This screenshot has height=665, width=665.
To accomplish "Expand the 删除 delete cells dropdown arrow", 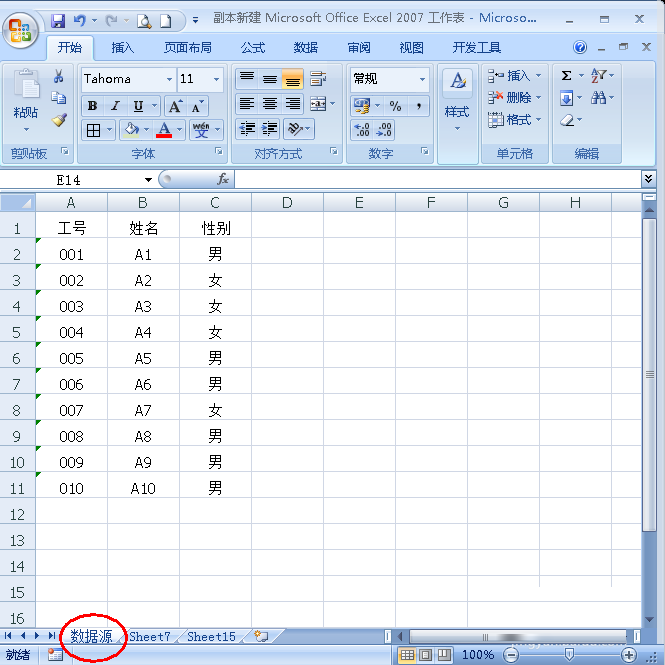I will tap(539, 98).
